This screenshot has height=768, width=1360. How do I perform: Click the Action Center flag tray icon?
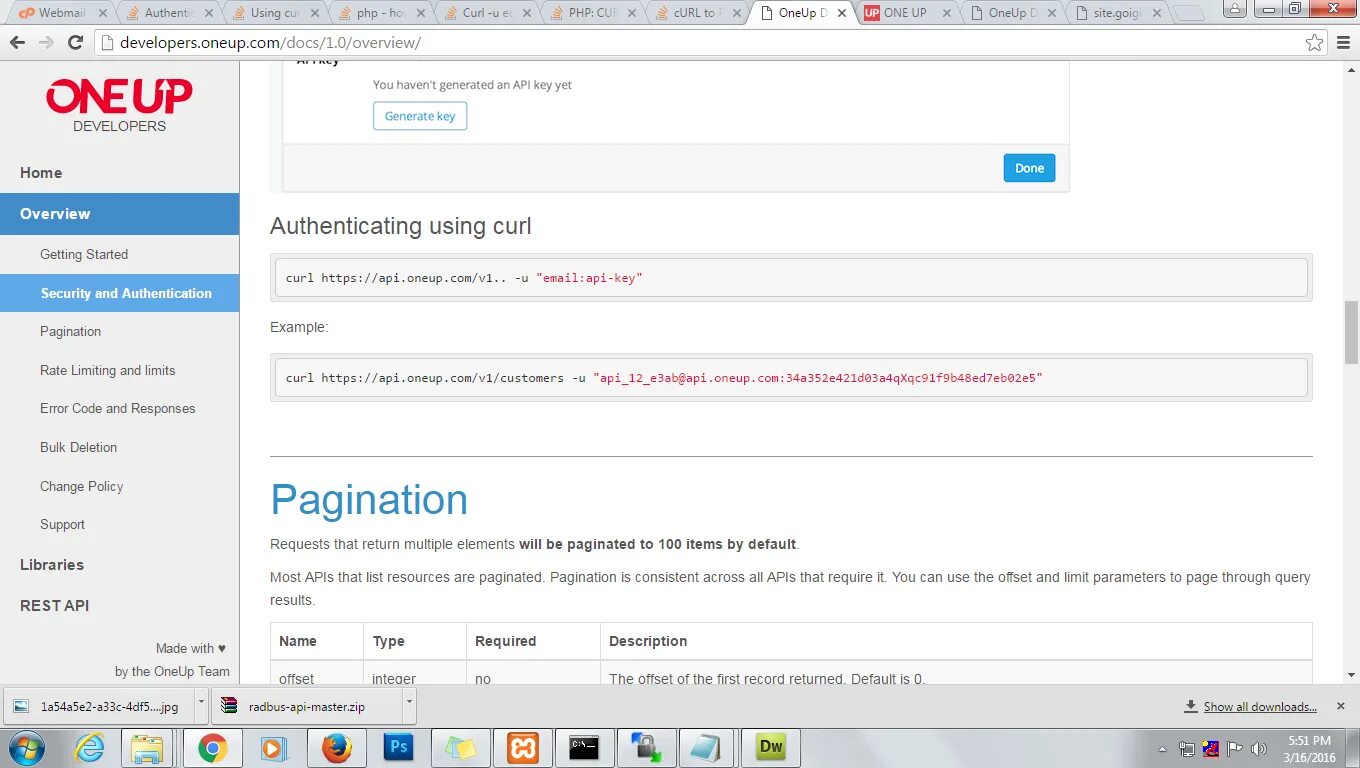click(x=1235, y=748)
